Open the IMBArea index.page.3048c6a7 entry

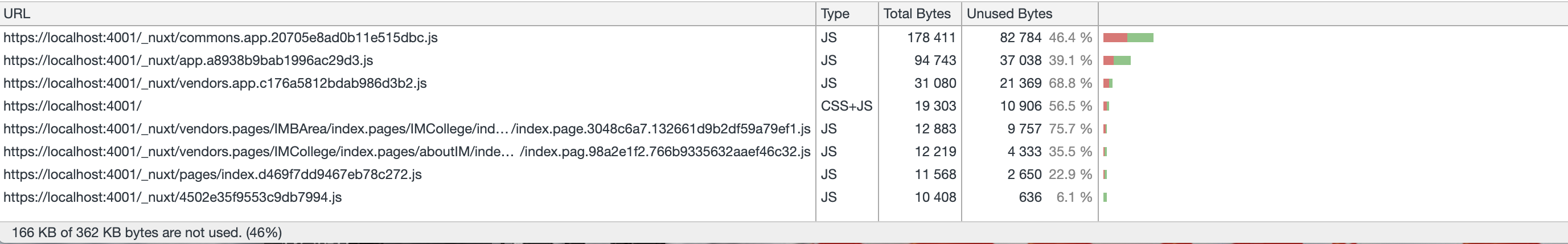(407, 129)
